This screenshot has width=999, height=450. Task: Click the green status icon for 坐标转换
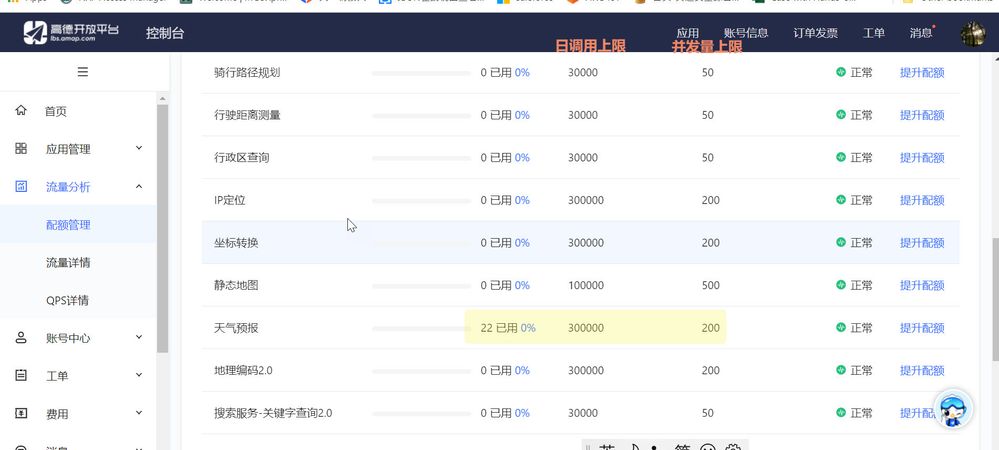tap(840, 242)
